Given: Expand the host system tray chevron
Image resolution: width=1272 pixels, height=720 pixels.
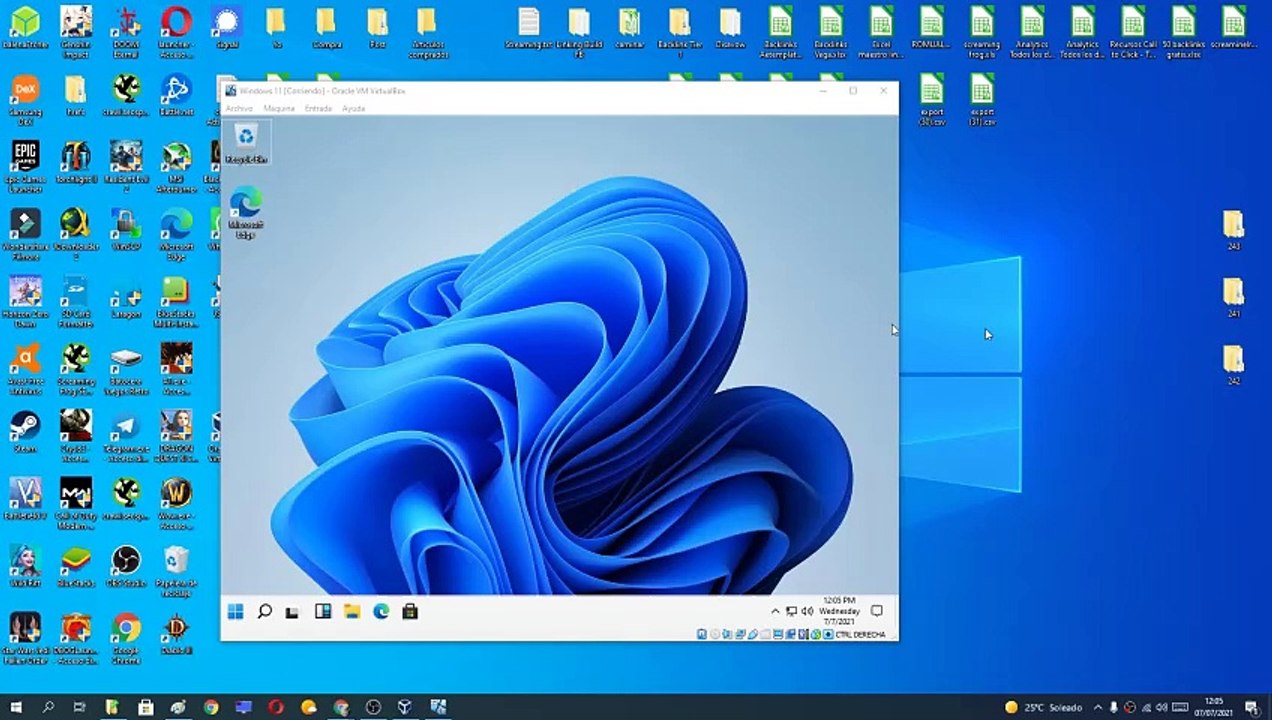Looking at the screenshot, I should (1099, 707).
